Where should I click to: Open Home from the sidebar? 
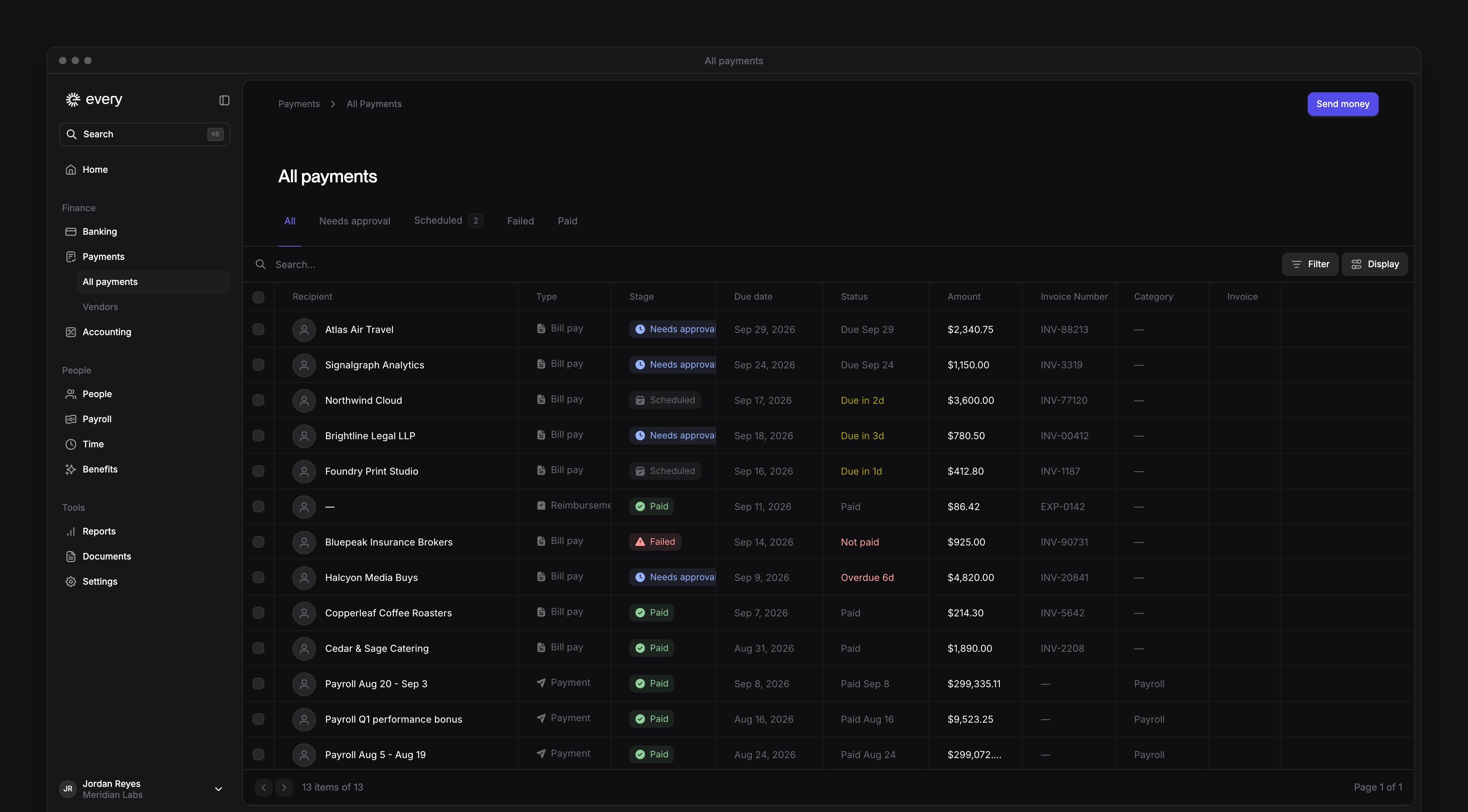[x=144, y=170]
